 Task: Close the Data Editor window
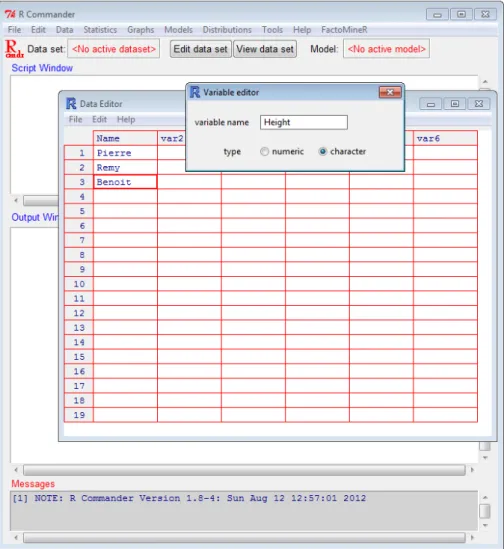click(x=479, y=104)
